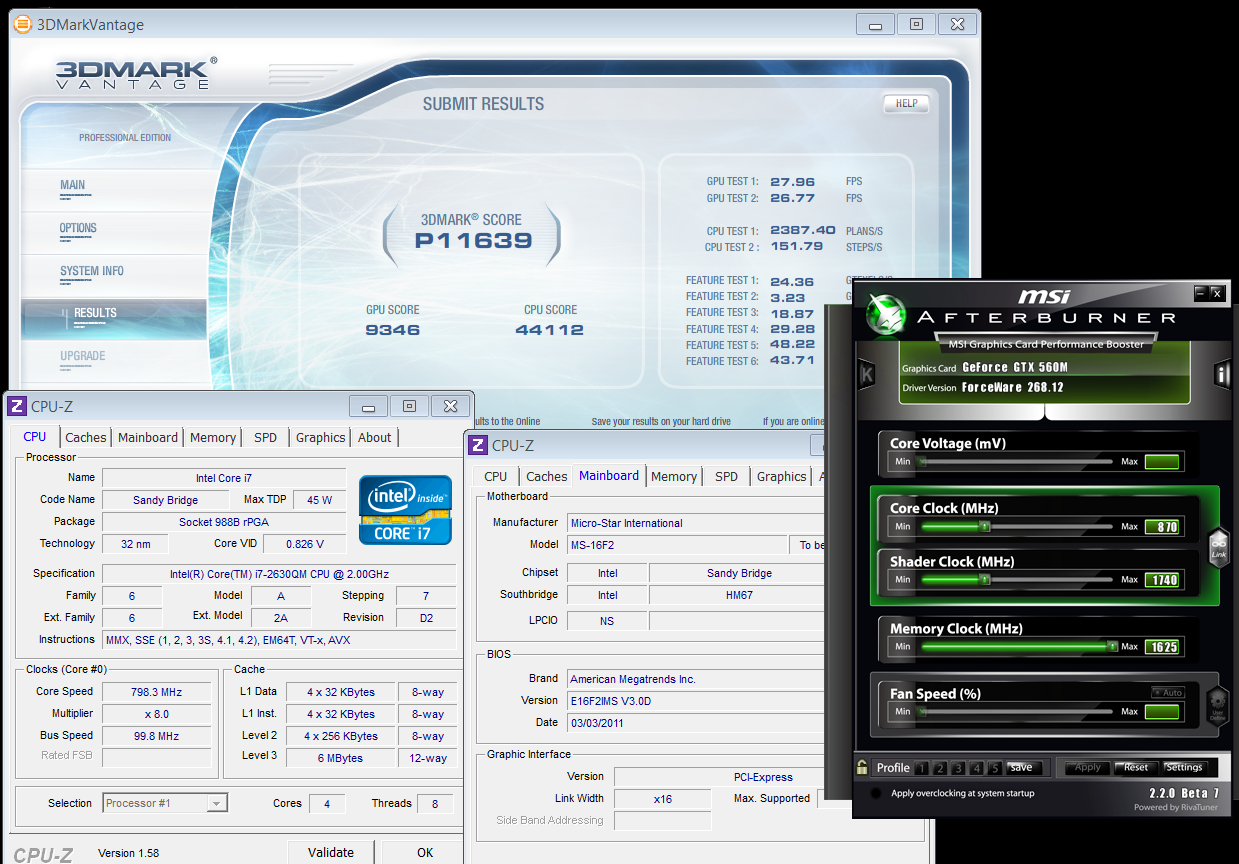Toggle the core and shader clock Link button
This screenshot has width=1239, height=864.
click(1218, 547)
